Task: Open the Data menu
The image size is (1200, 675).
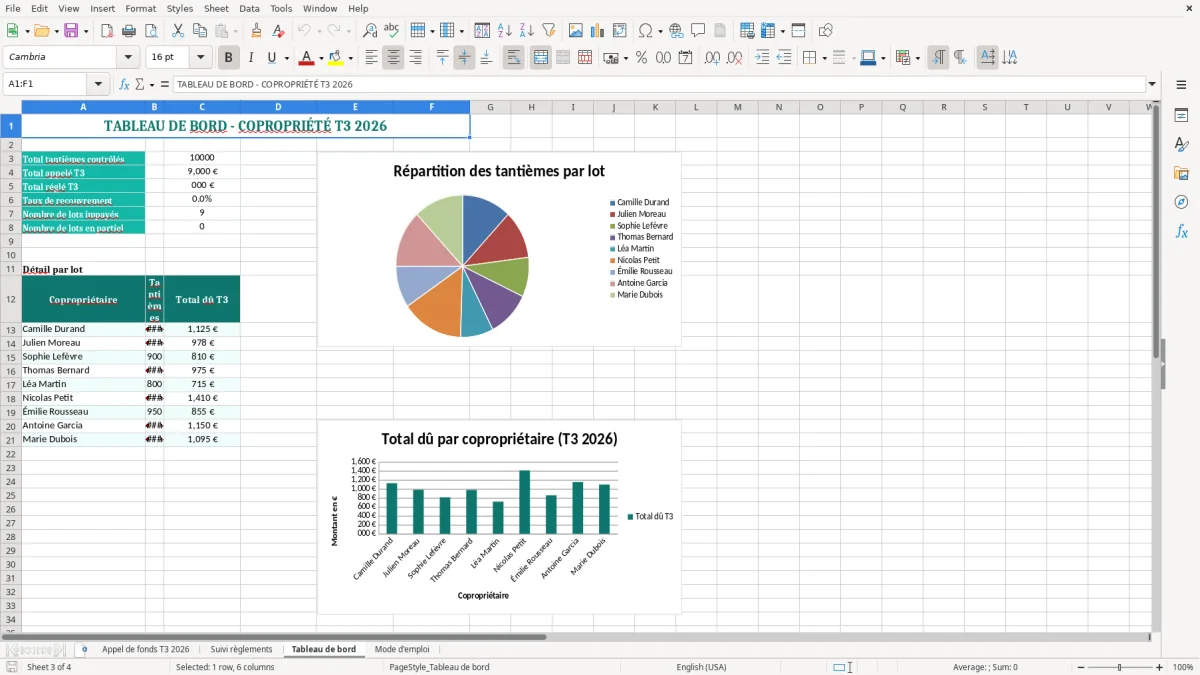Action: [249, 8]
